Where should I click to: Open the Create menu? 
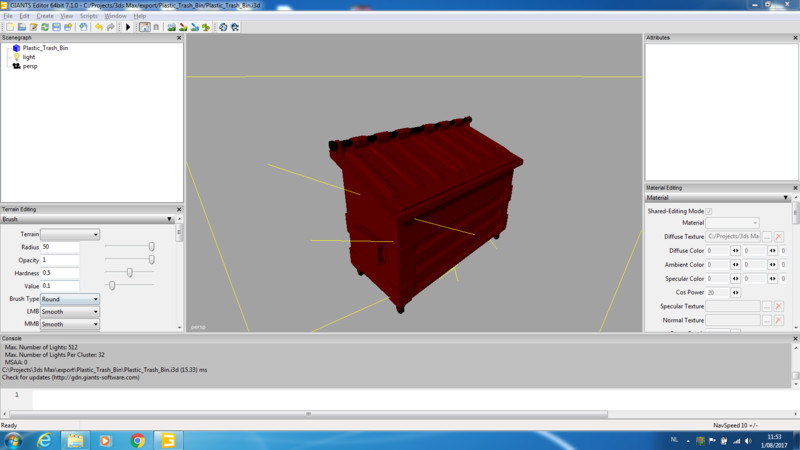point(45,17)
